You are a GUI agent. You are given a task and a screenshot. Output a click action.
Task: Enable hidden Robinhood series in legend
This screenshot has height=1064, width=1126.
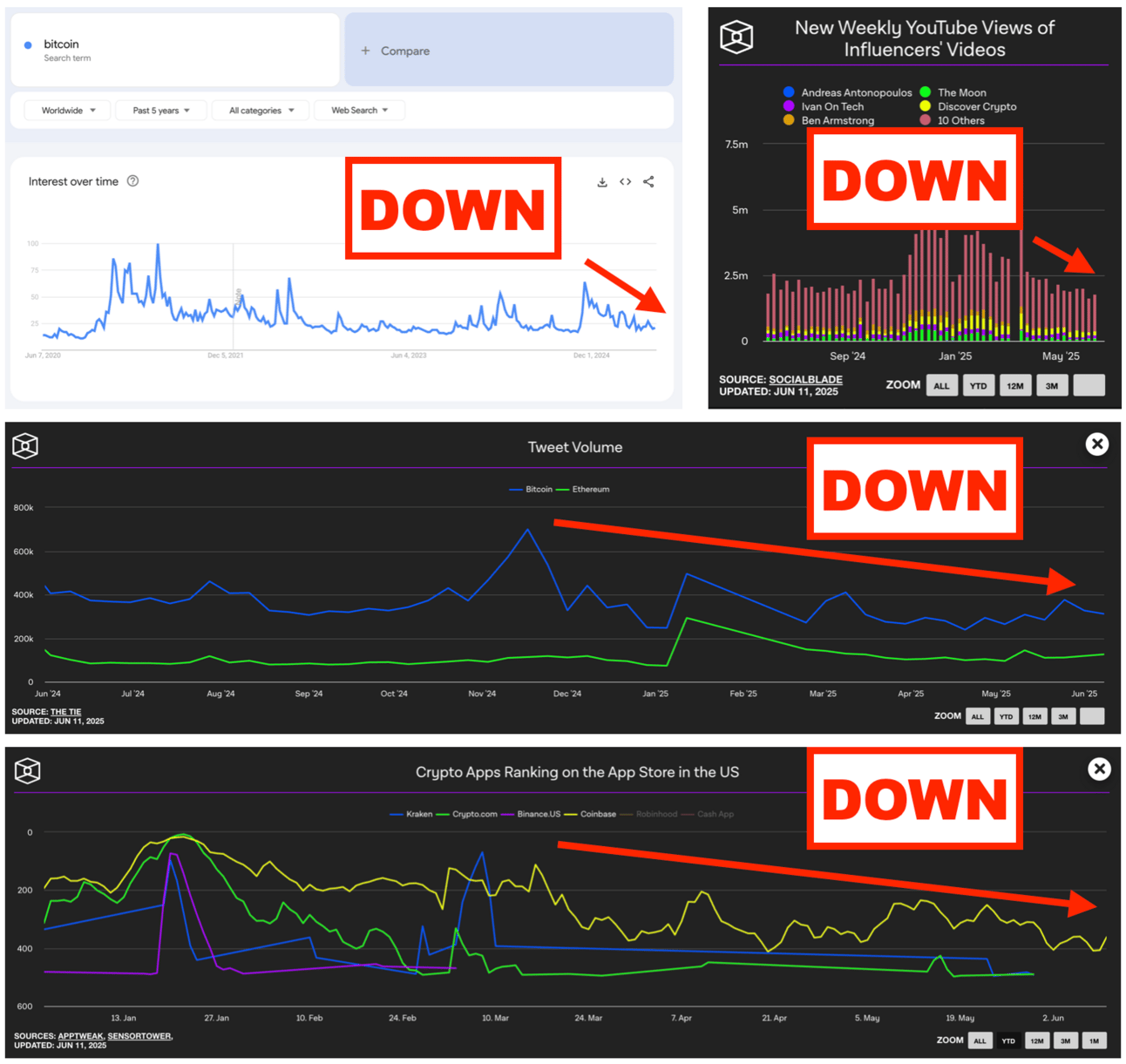[x=649, y=814]
